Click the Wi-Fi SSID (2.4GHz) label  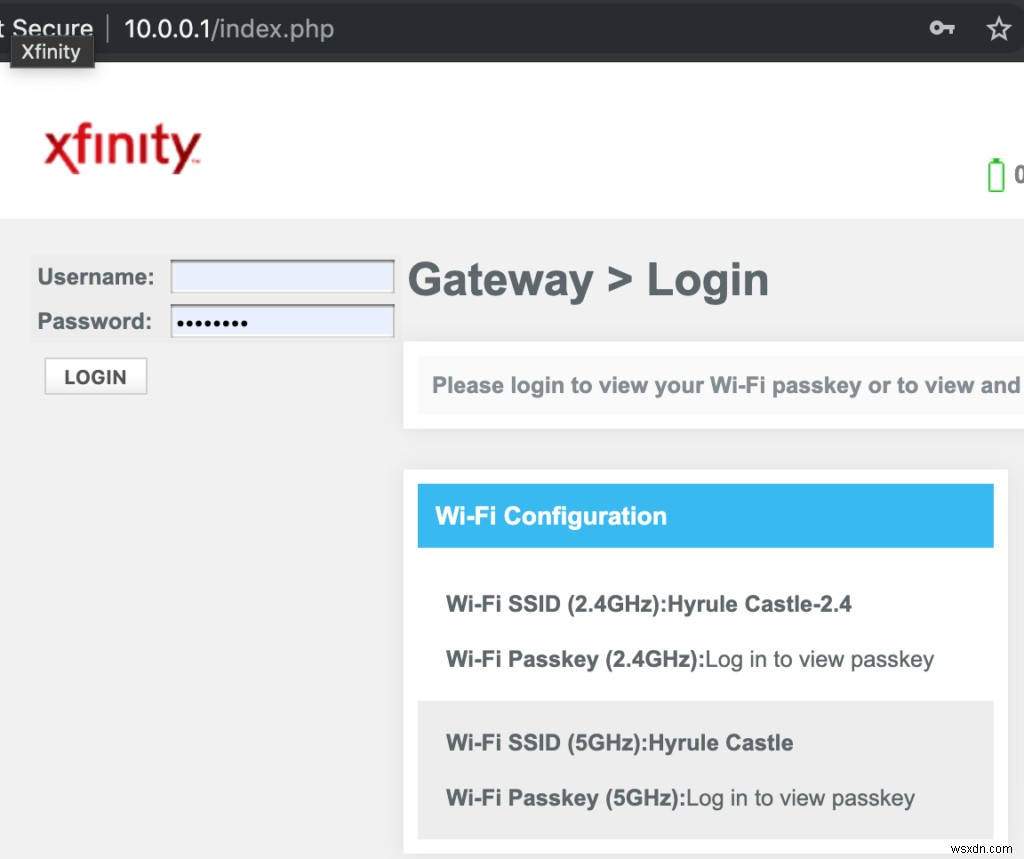pos(556,604)
